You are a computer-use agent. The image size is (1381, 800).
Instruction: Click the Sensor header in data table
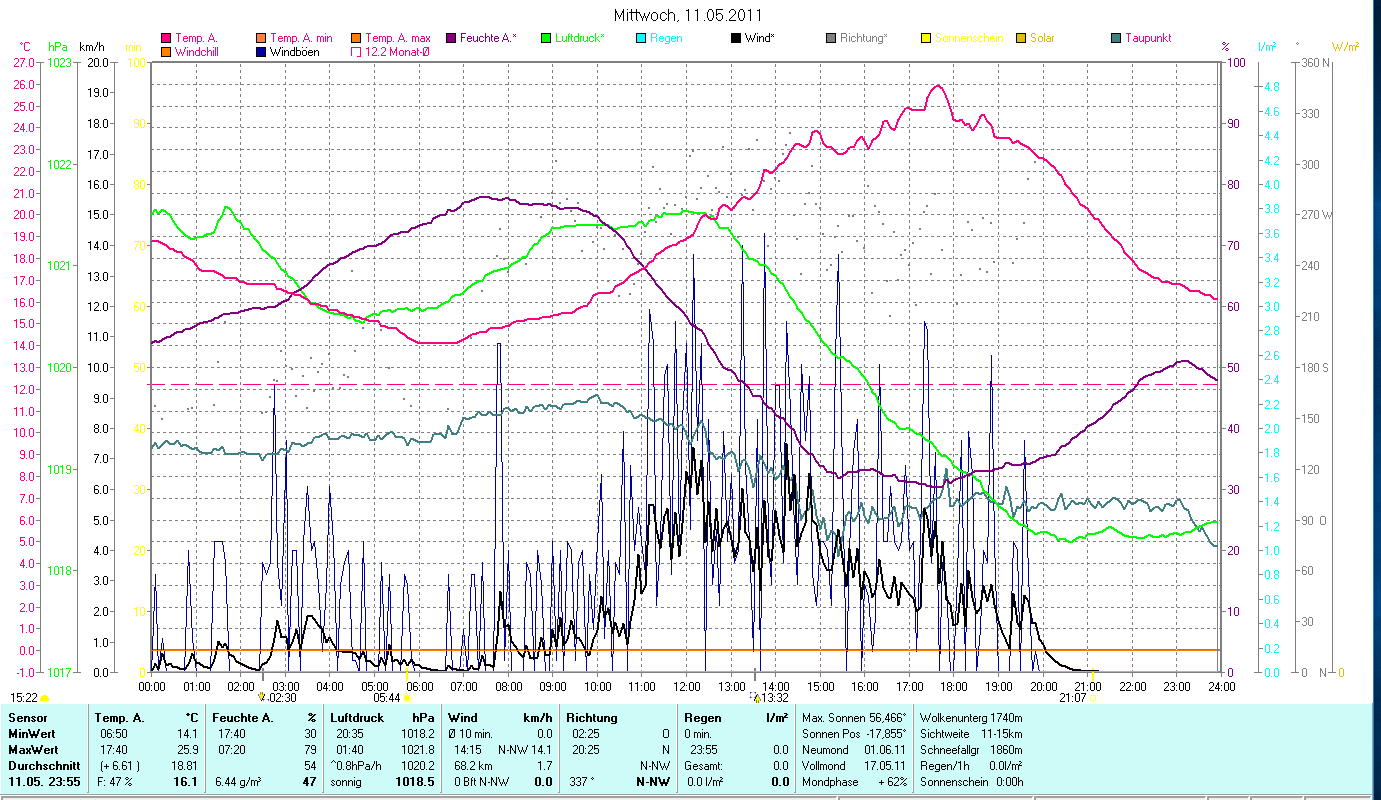click(26, 717)
